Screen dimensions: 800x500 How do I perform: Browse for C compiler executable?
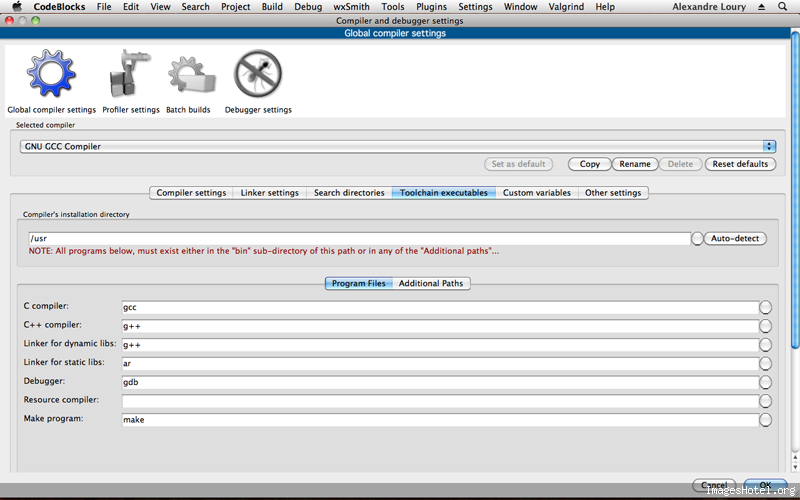click(765, 307)
